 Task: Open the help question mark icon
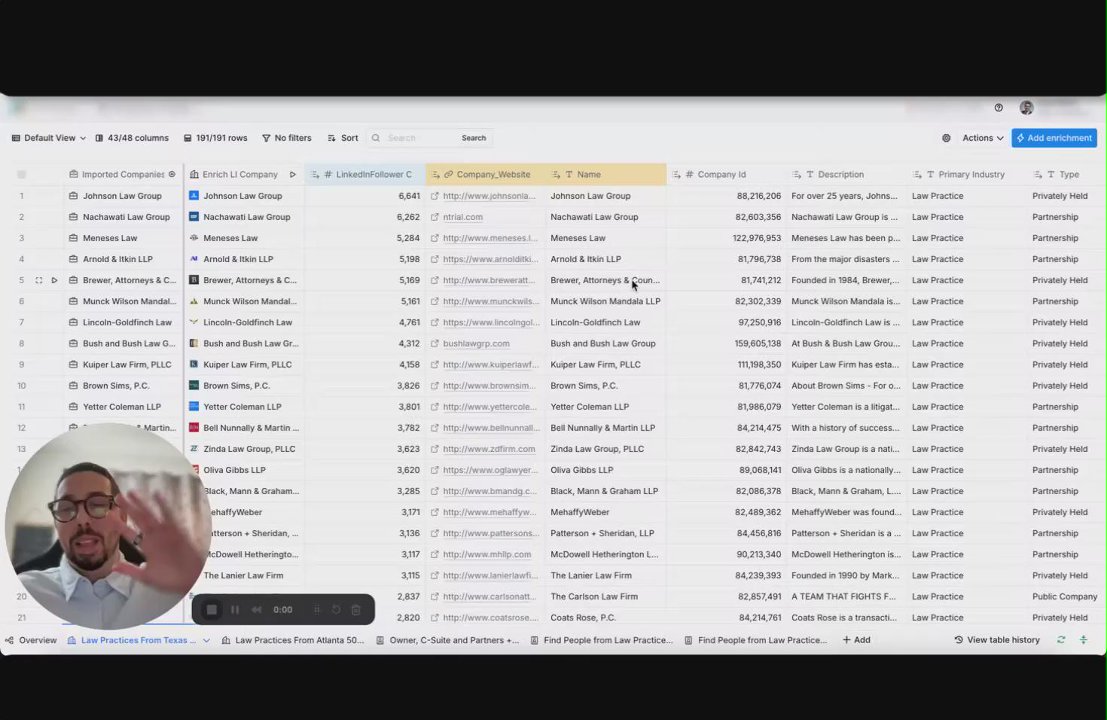click(998, 108)
